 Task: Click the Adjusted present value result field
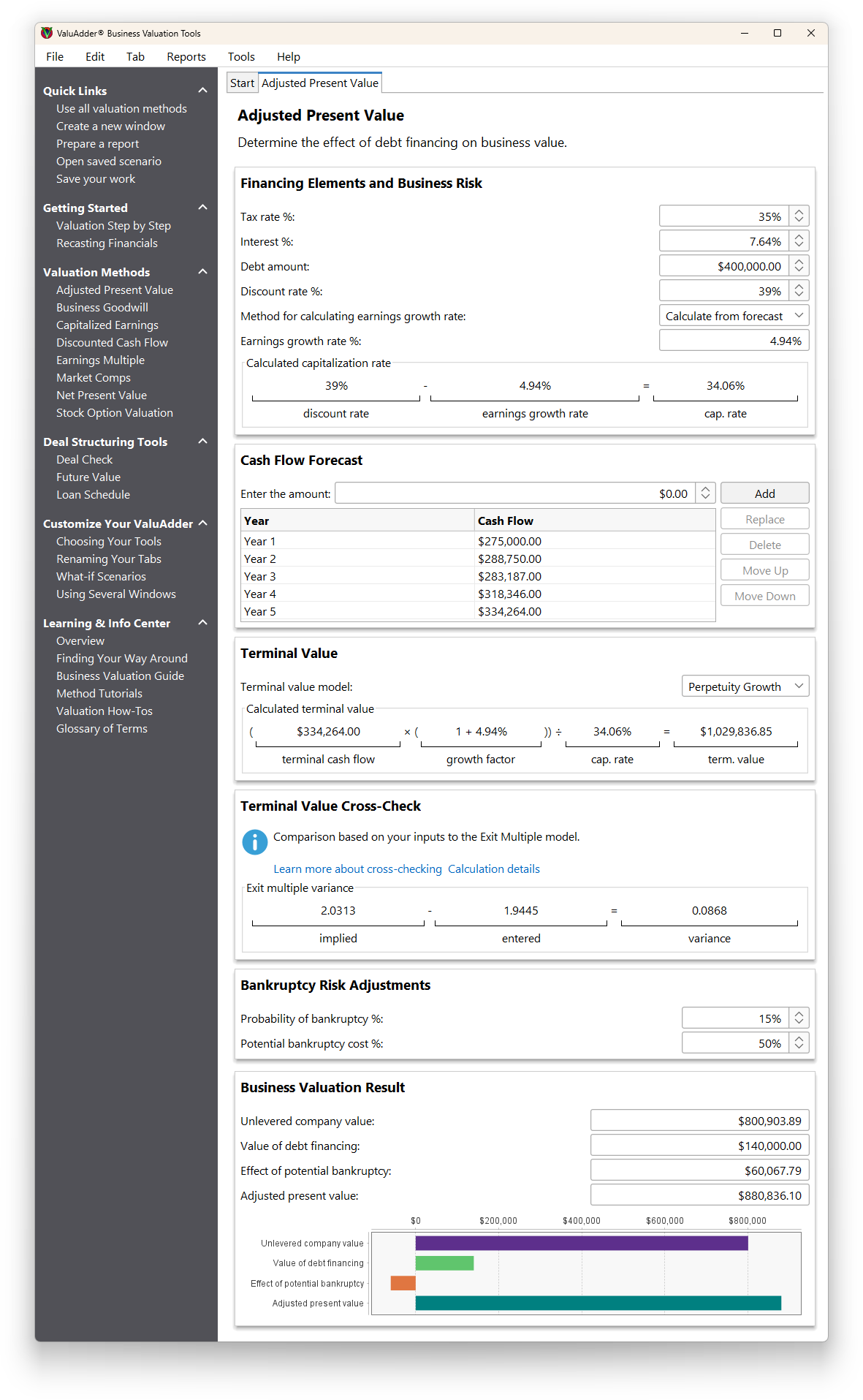click(699, 1195)
